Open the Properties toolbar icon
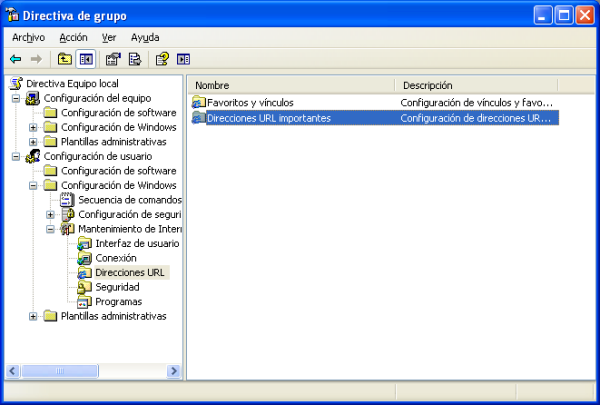Image resolution: width=600 pixels, height=405 pixels. pyautogui.click(x=113, y=59)
